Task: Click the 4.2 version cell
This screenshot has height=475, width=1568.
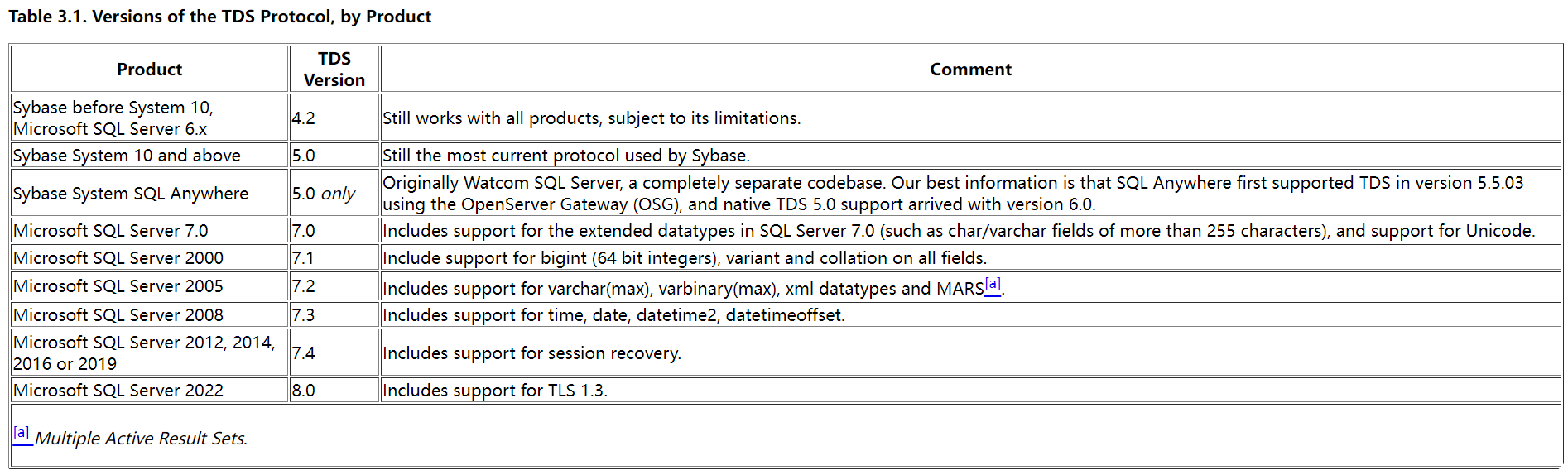Action: 334,118
